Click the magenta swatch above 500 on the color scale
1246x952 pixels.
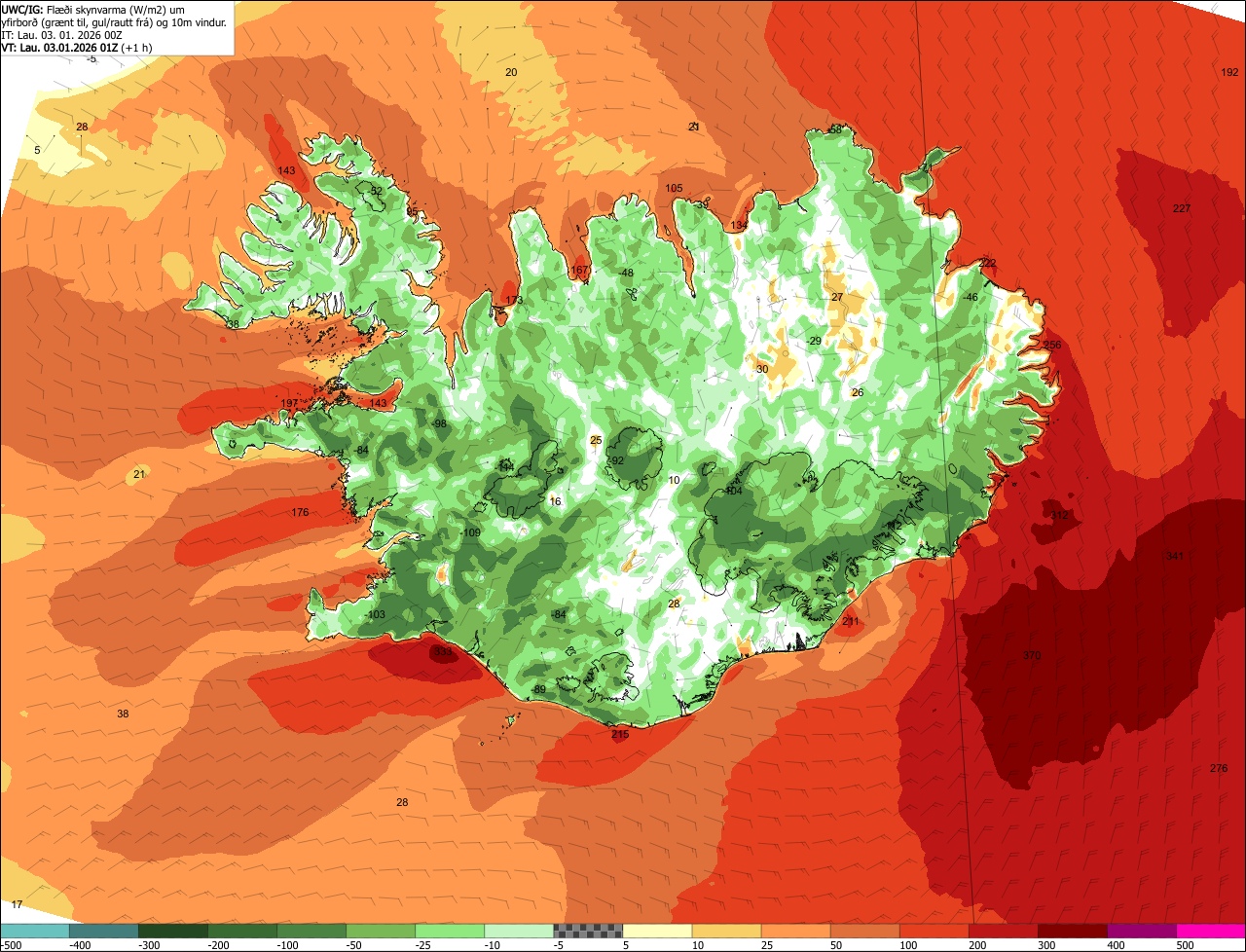(x=1211, y=931)
